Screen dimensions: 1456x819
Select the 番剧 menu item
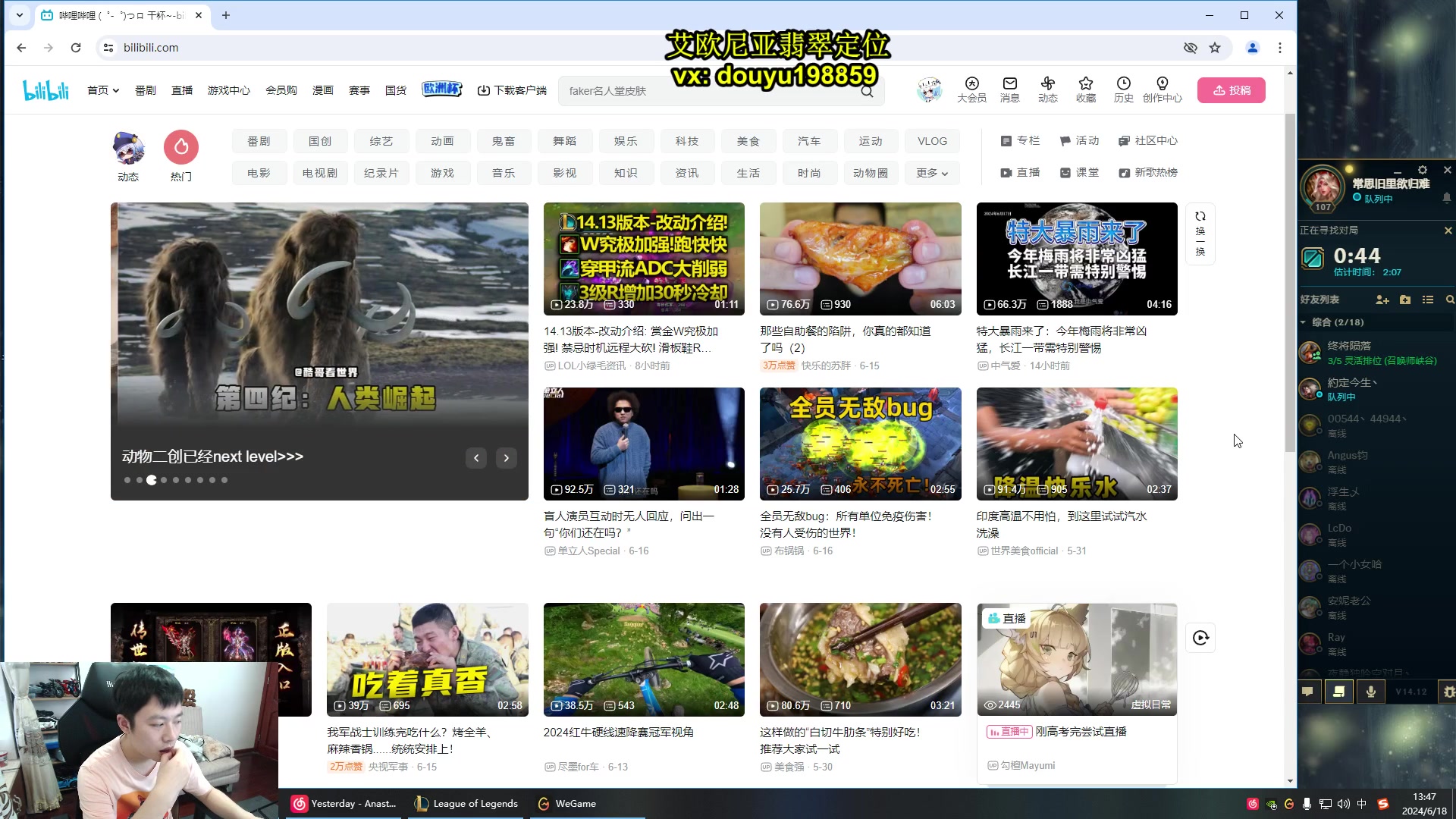pos(145,89)
